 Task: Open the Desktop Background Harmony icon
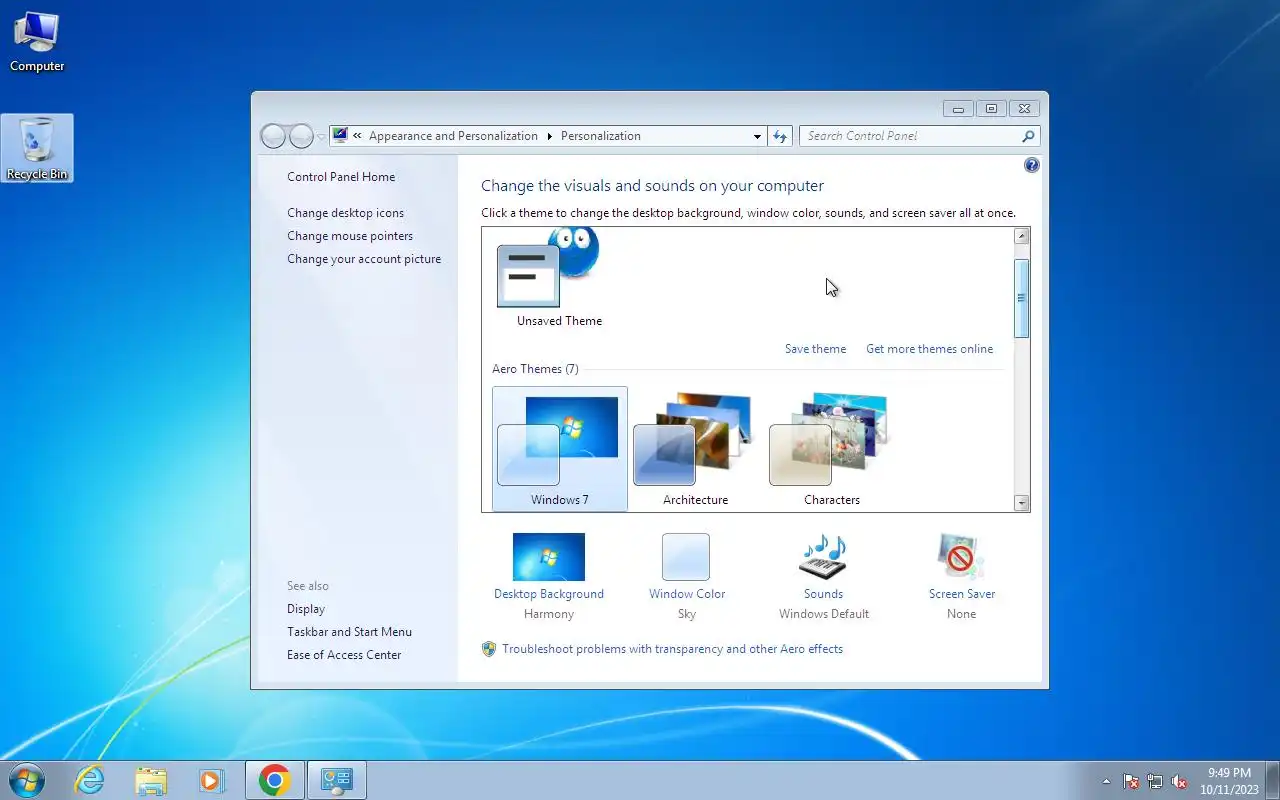pos(549,557)
